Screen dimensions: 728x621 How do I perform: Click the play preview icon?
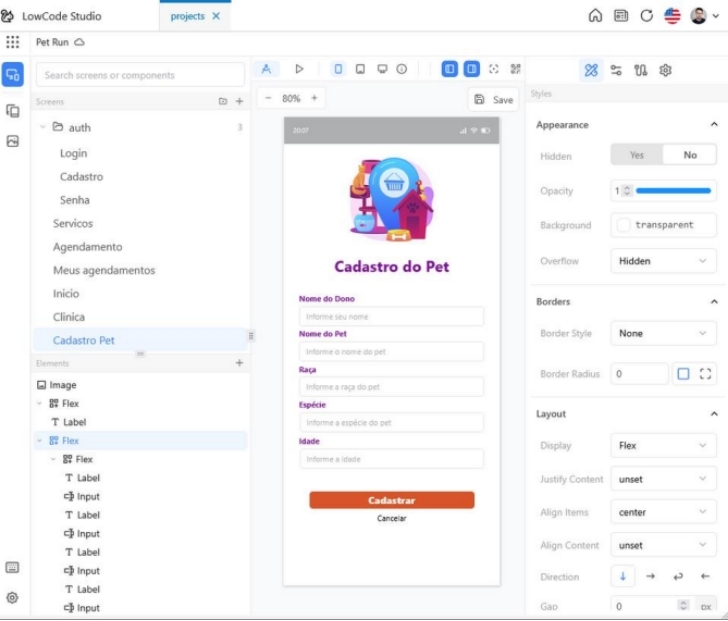coord(299,69)
